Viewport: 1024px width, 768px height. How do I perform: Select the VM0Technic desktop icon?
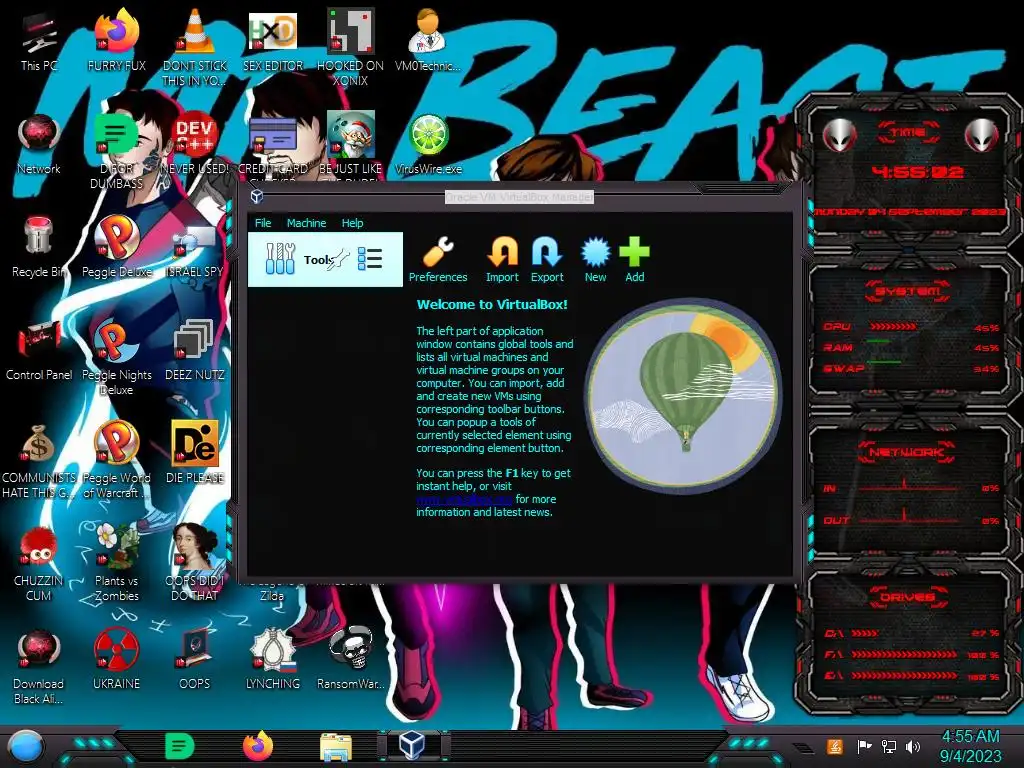click(x=428, y=41)
